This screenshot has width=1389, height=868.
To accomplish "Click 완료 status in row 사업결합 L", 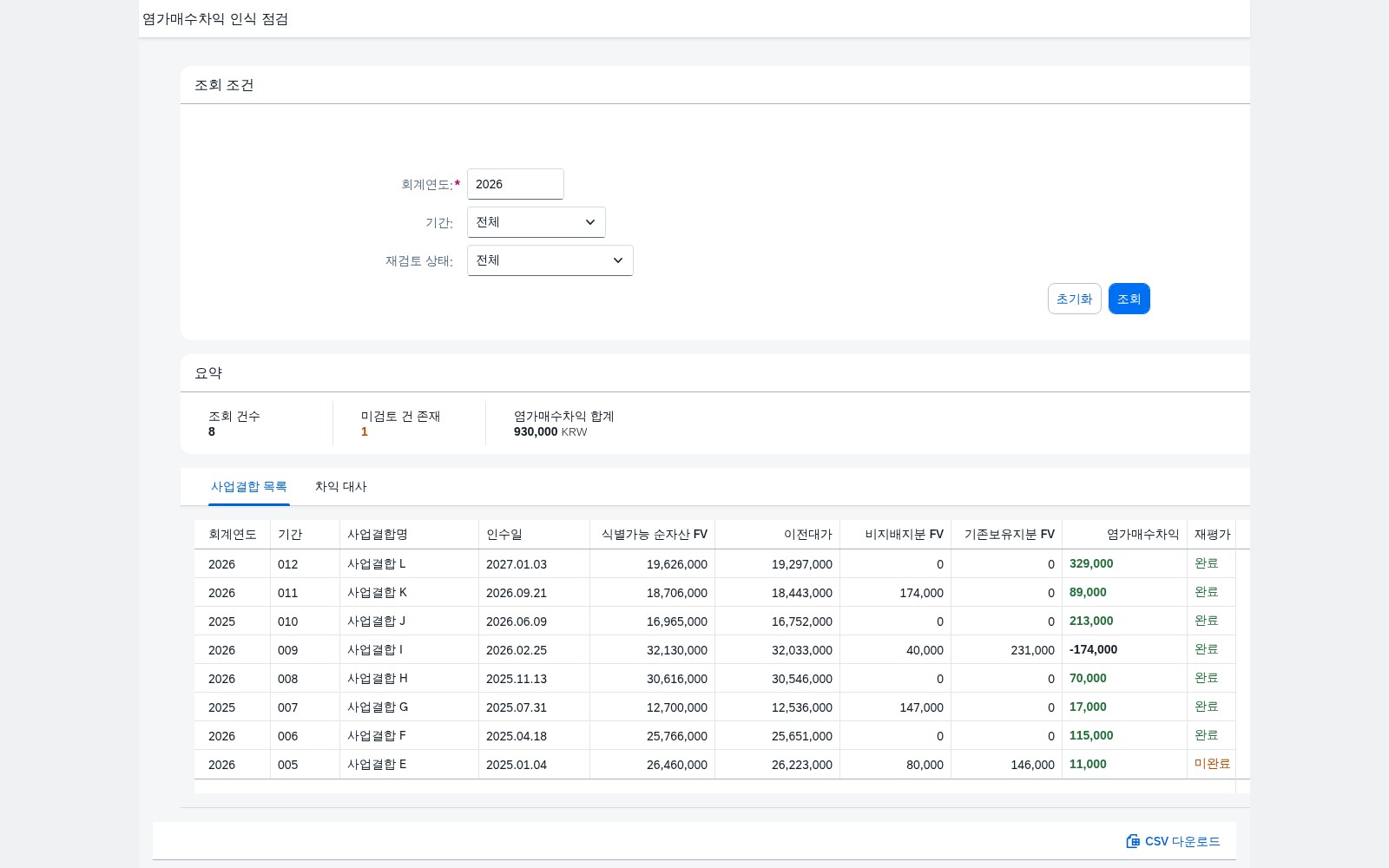I will pos(1207,563).
